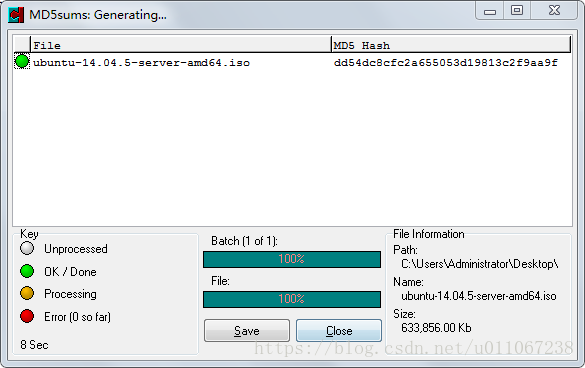Maximize the MD5sums window
585x368 pixels.
(517, 10)
